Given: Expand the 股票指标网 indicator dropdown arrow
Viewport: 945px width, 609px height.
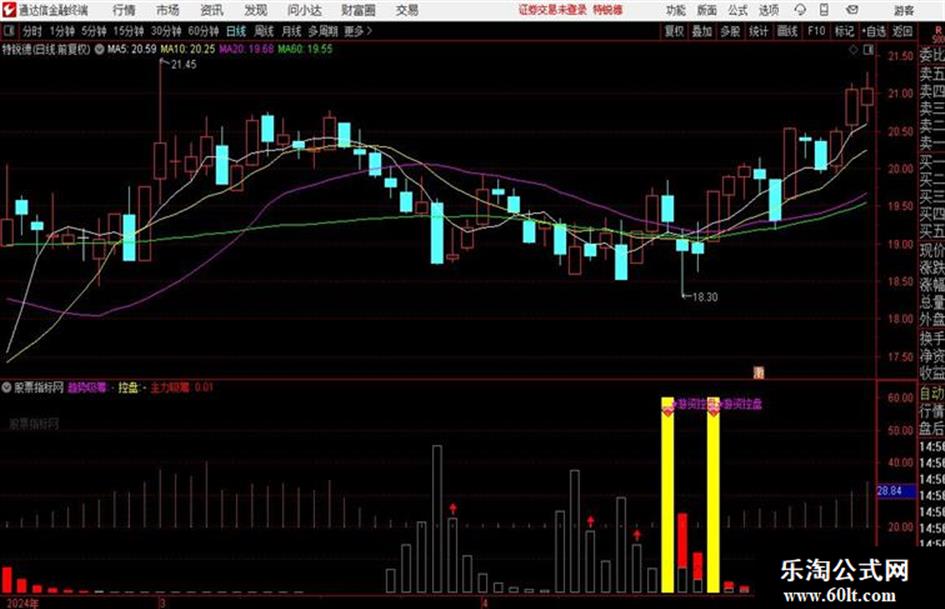Looking at the screenshot, I should pyautogui.click(x=7, y=387).
